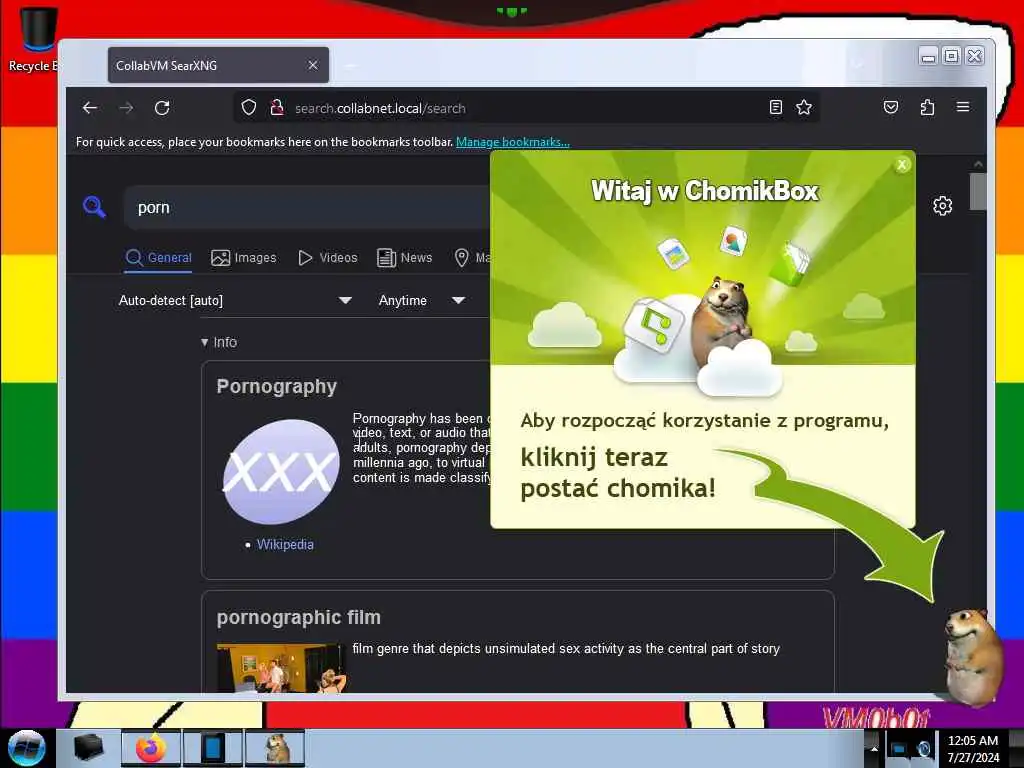Click the pornographic film heading
This screenshot has width=1024, height=768.
coord(298,617)
